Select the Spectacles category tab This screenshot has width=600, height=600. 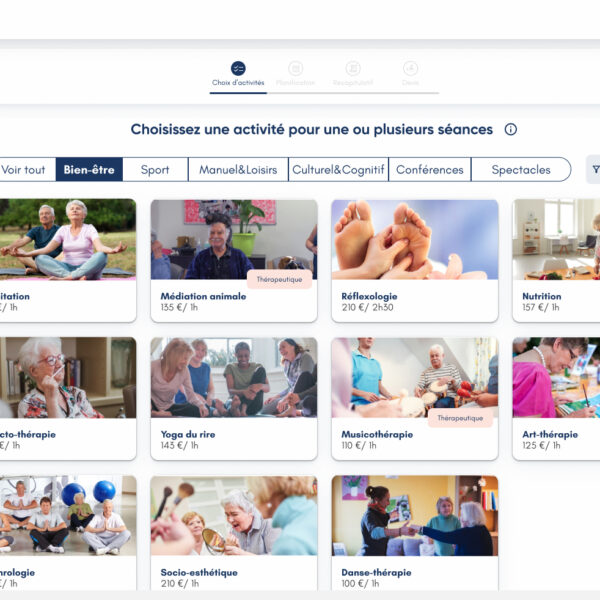coord(521,169)
